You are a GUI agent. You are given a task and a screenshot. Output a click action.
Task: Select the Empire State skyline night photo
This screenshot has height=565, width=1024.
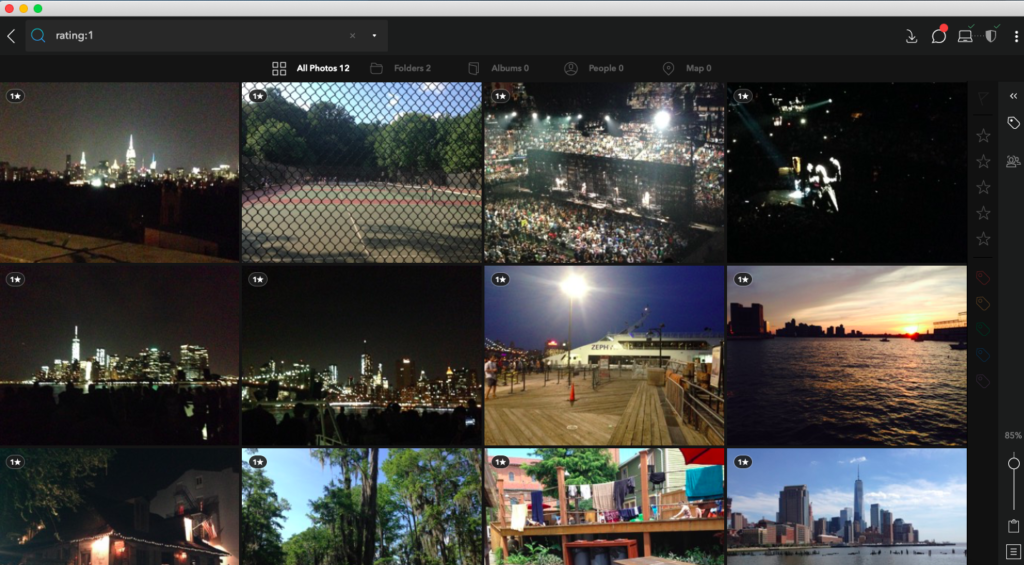click(x=120, y=172)
